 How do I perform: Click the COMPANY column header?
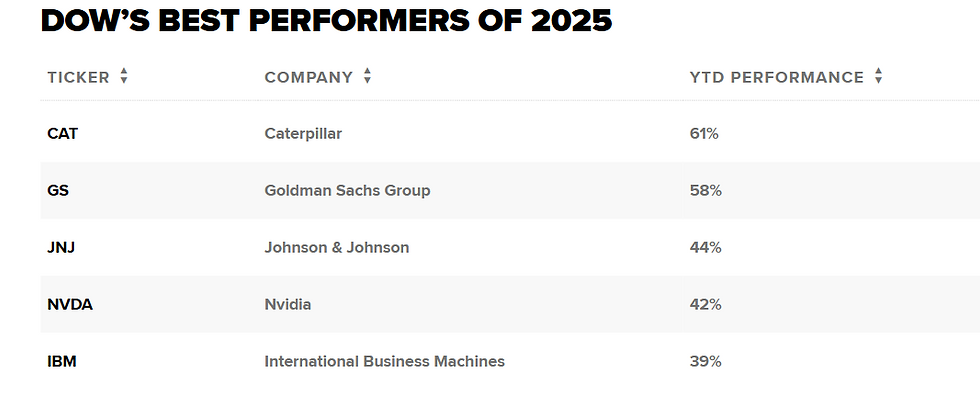tap(309, 77)
